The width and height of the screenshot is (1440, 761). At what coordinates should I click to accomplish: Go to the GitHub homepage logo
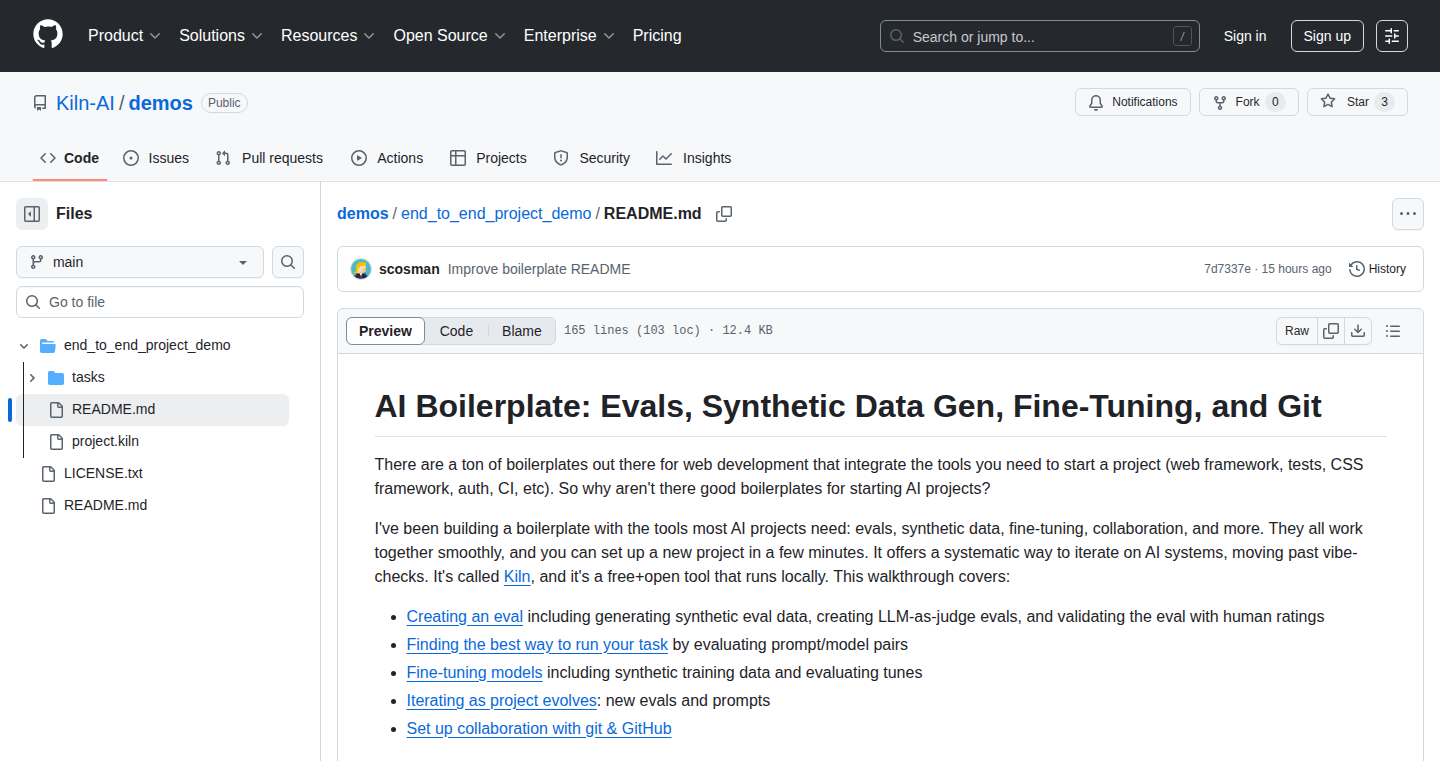coord(48,35)
